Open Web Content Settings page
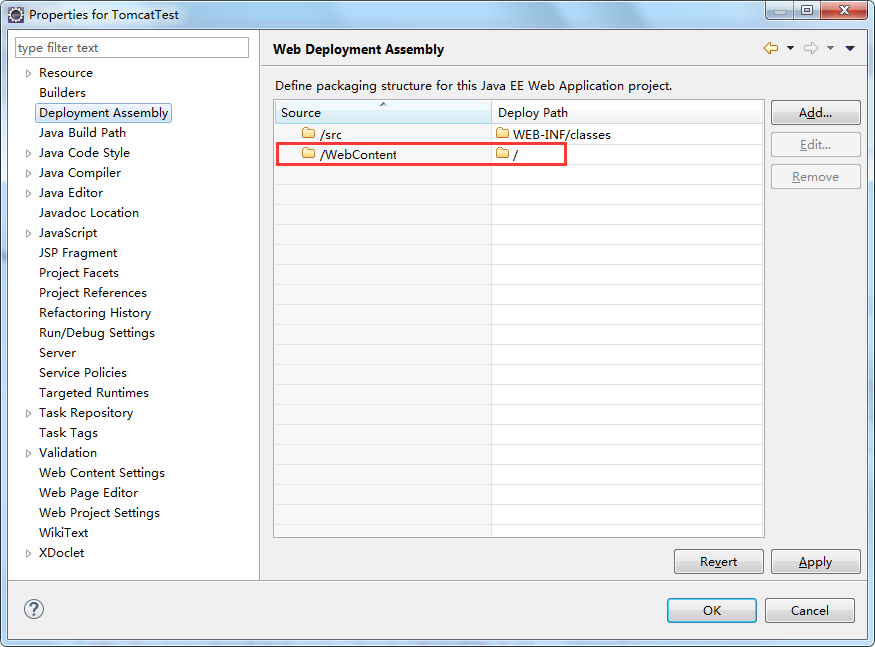Viewport: 875px width, 647px height. click(102, 473)
